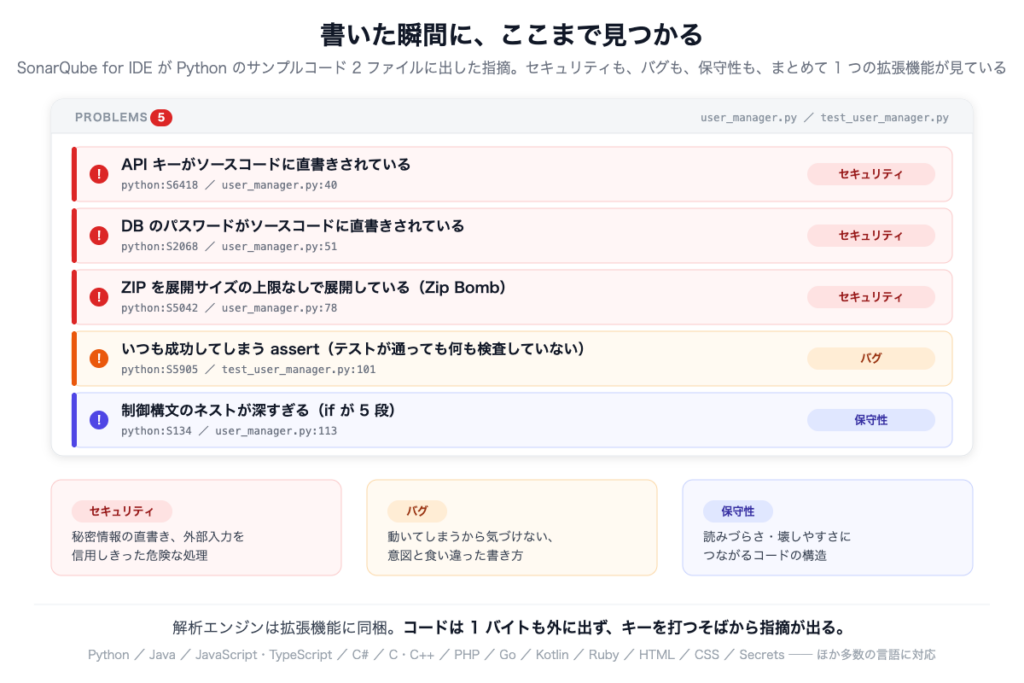Click 'Ruby' in the language list
Screen dimensions: 1024x683
click(603, 655)
